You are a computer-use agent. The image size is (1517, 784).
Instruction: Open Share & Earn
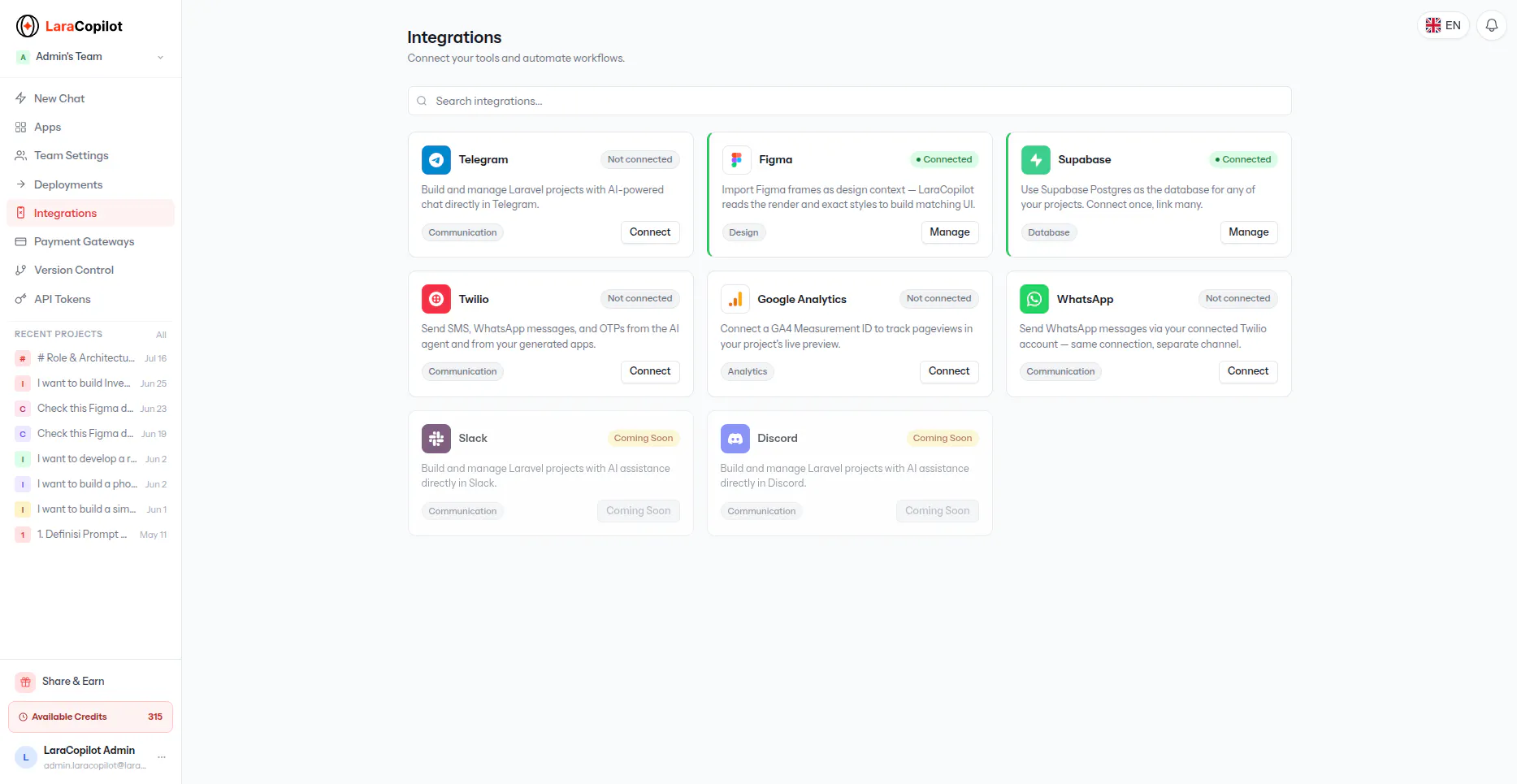pyautogui.click(x=90, y=682)
